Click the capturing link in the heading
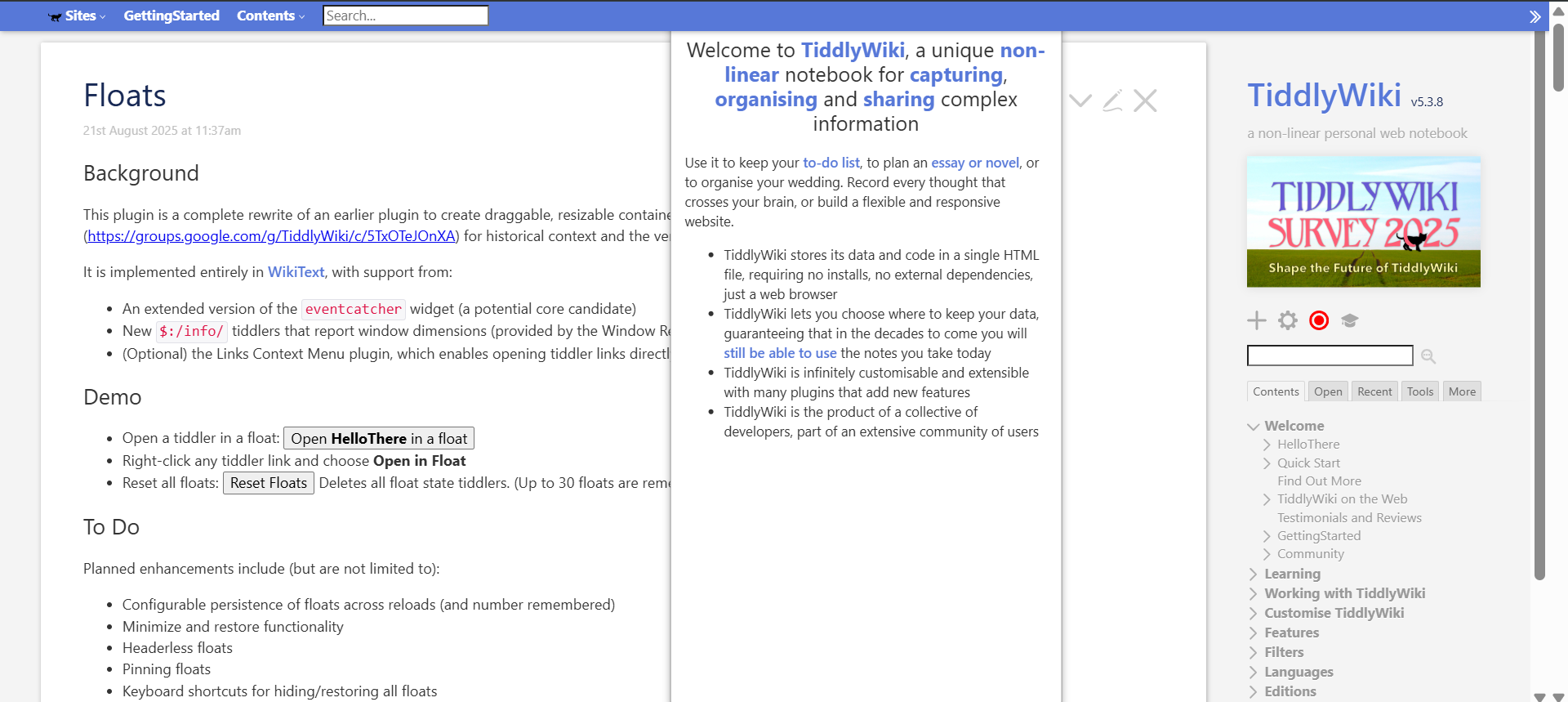Viewport: 1568px width, 702px height. point(956,75)
